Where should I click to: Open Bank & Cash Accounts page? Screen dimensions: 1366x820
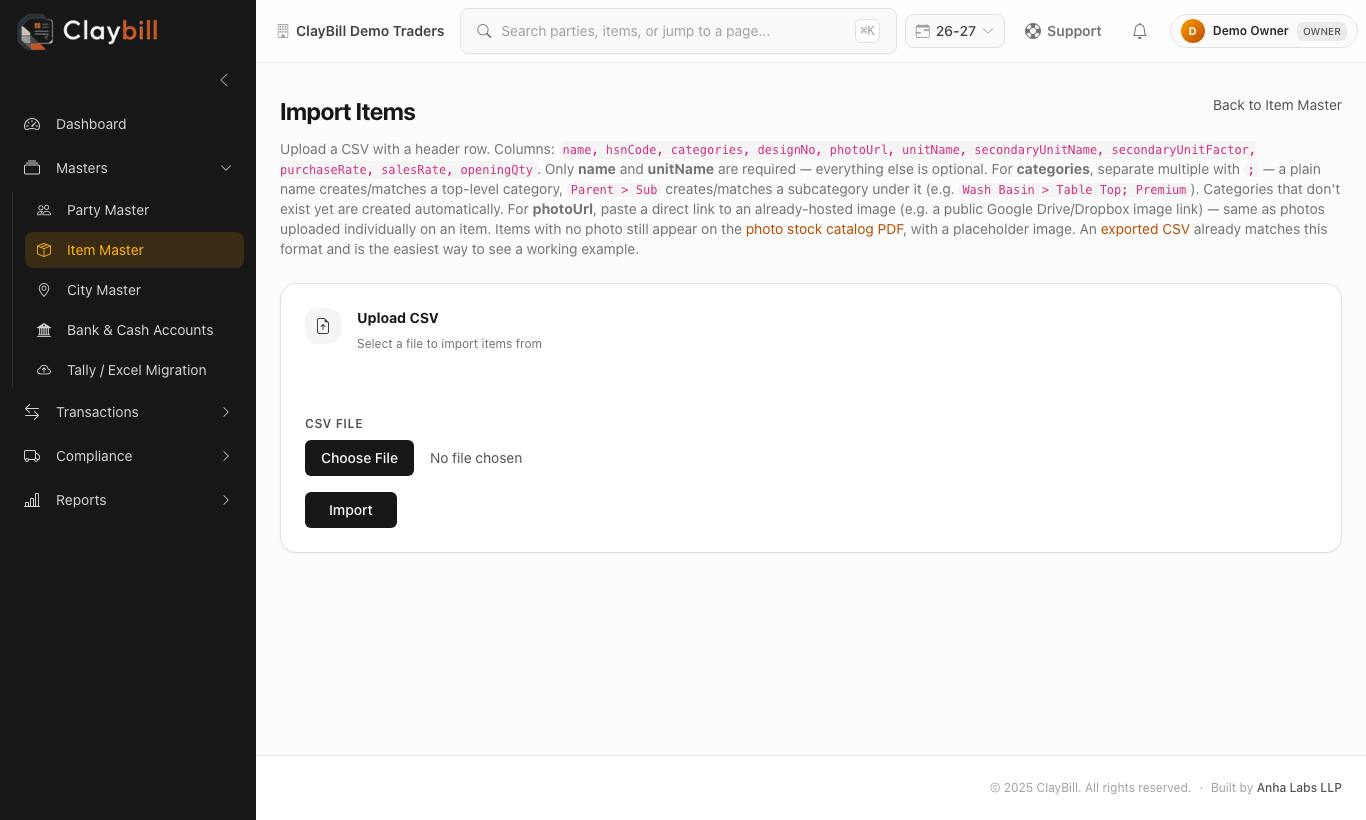[134, 330]
